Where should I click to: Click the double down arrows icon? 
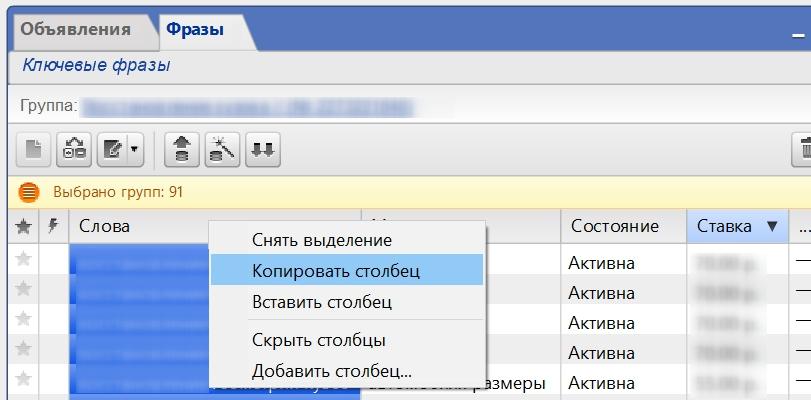coord(263,150)
